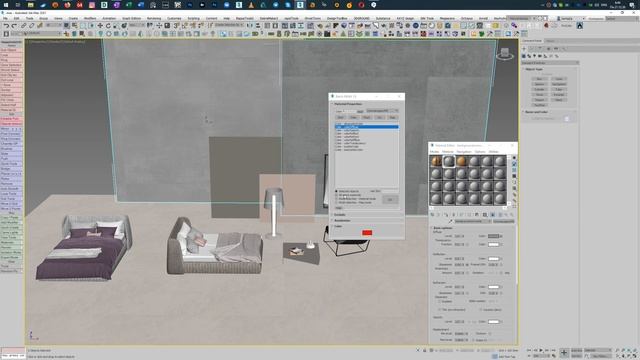The height and width of the screenshot is (360, 640).
Task: Open the dropdown at top of script dialog
Action: (x=382, y=111)
